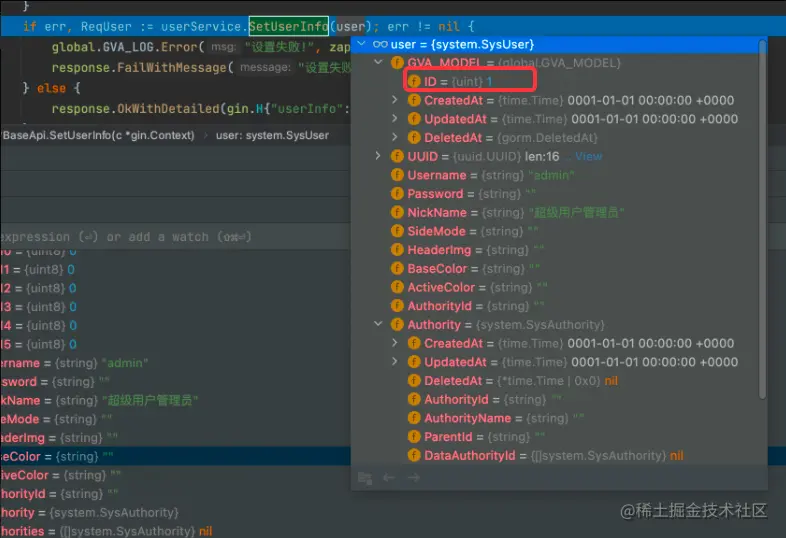This screenshot has height=538, width=786.
Task: Collapse the GVA_MODEL node
Action: coord(378,62)
